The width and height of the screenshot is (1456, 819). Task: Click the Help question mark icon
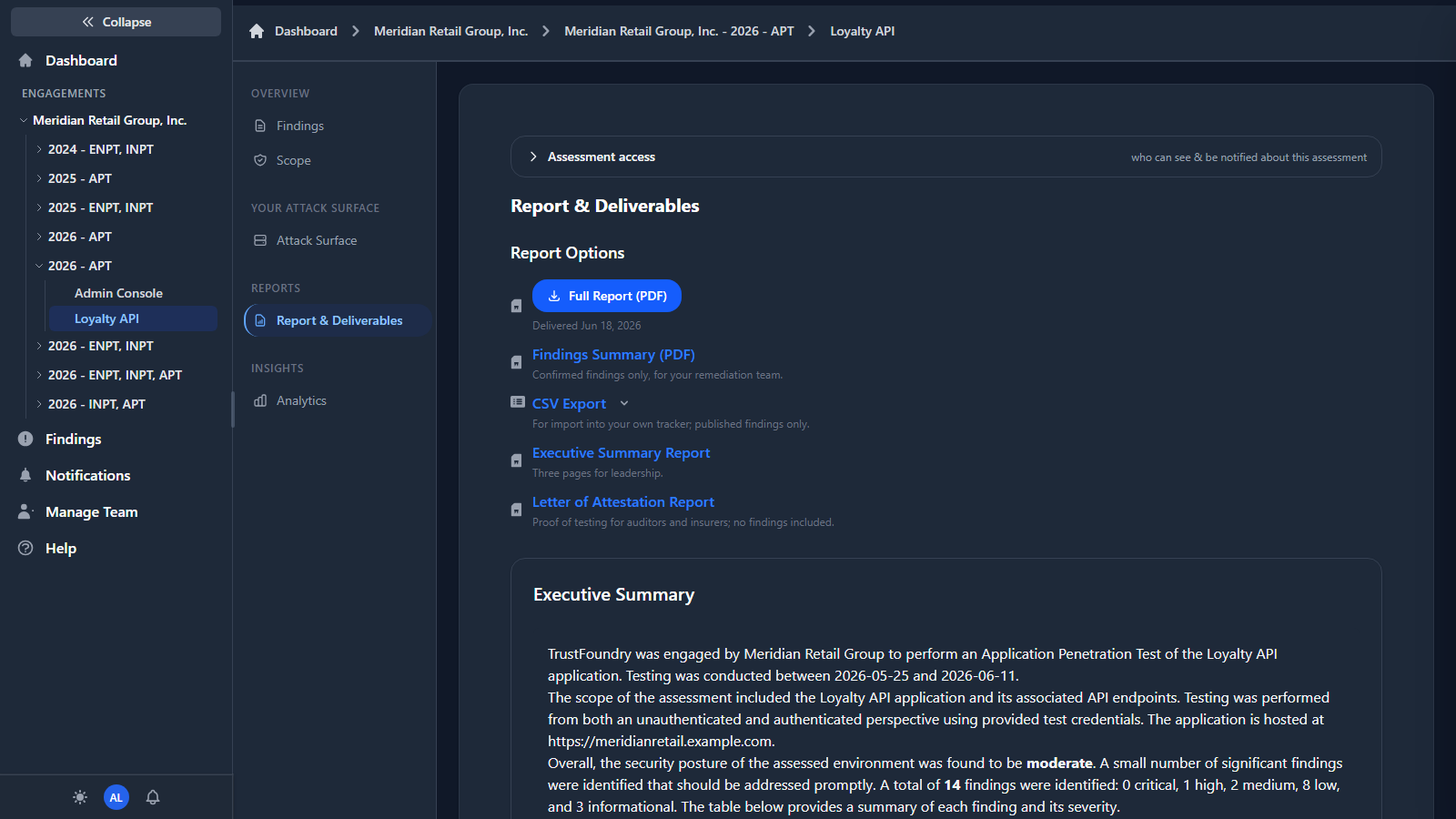[x=25, y=548]
